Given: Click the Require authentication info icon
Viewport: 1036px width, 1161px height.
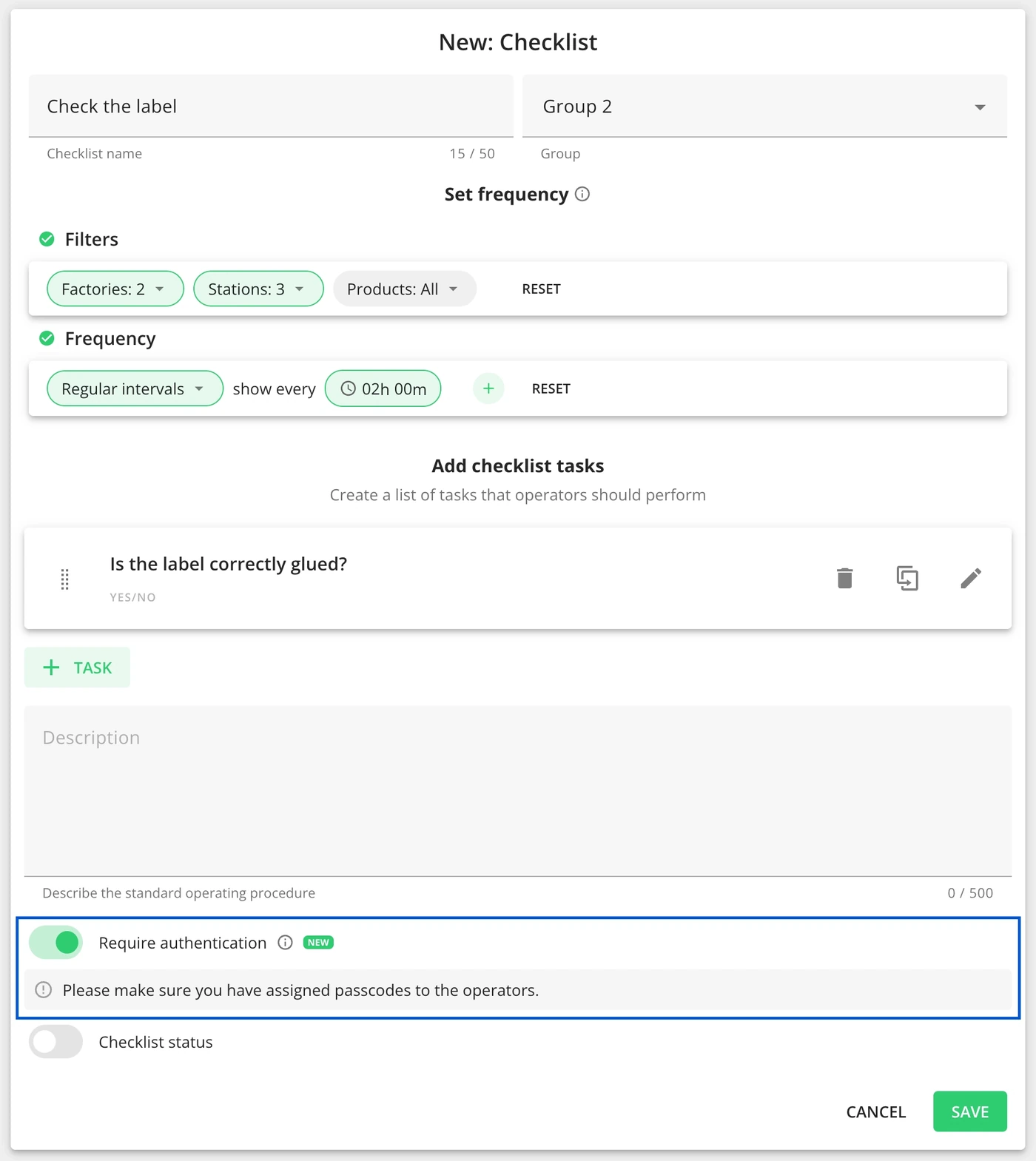Looking at the screenshot, I should (285, 942).
